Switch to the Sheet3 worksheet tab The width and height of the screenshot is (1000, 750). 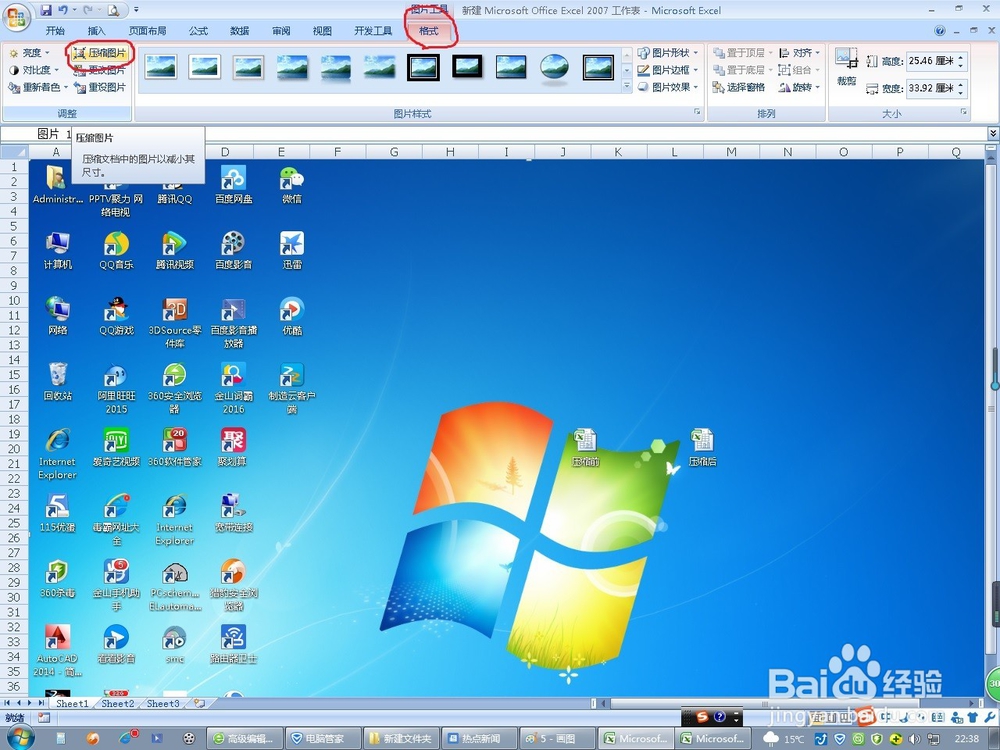click(163, 703)
